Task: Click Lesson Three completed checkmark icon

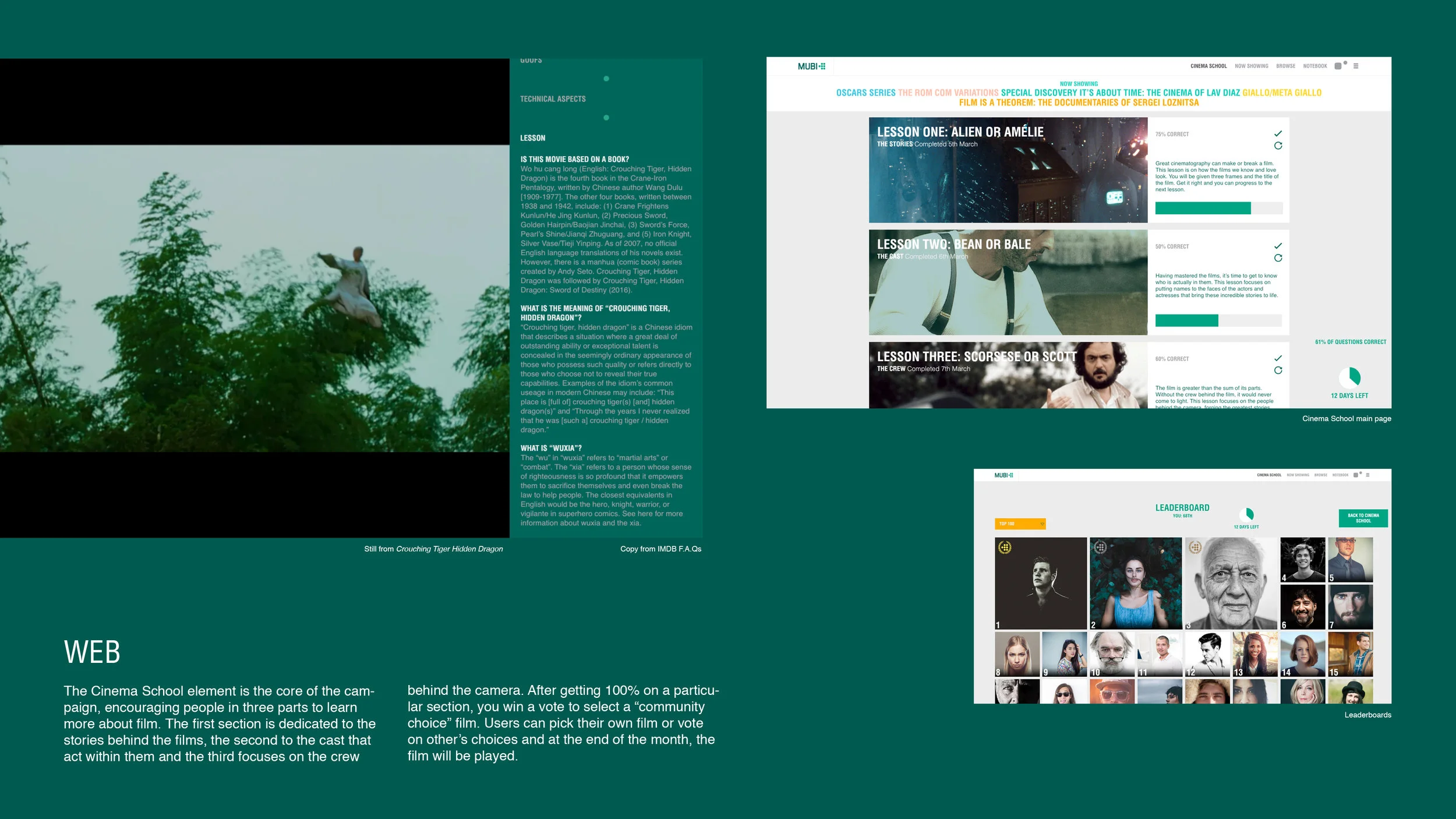Action: (1278, 358)
